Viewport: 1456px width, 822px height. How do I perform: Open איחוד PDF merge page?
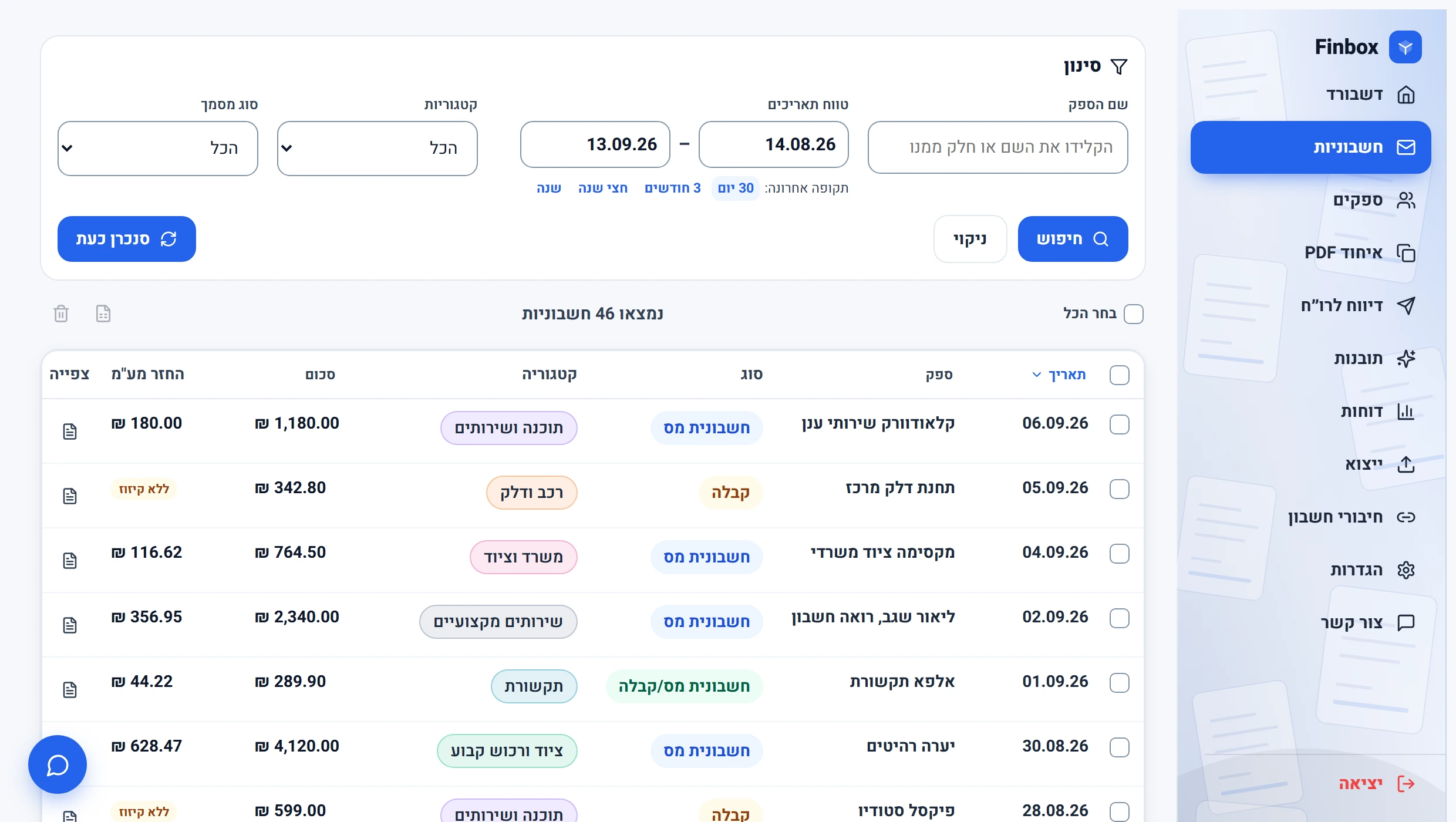click(x=1310, y=253)
